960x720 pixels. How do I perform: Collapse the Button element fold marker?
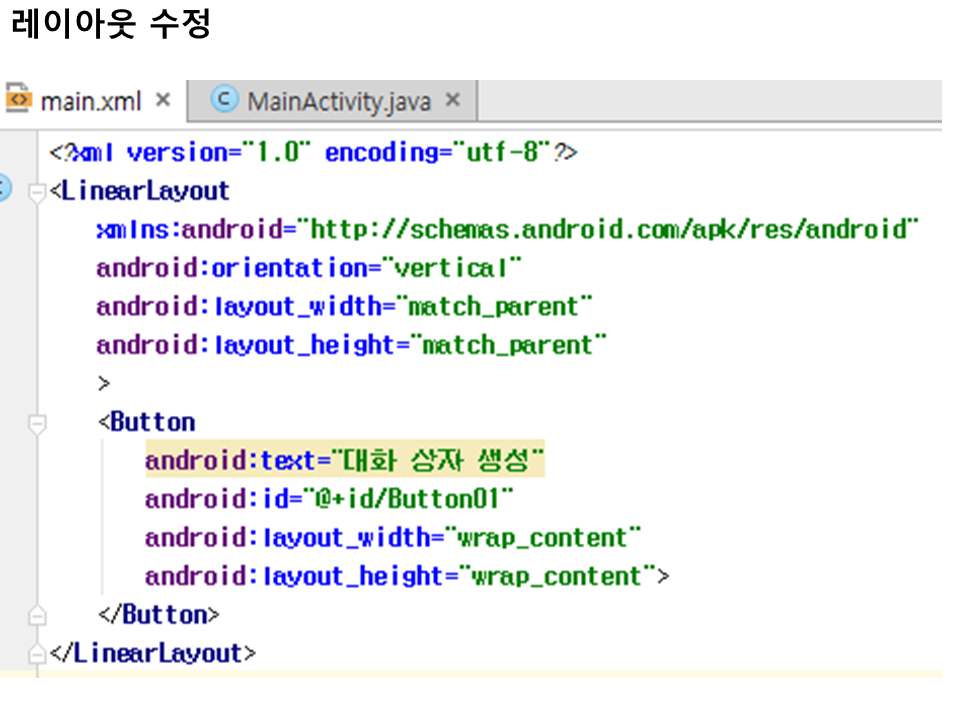pyautogui.click(x=37, y=424)
